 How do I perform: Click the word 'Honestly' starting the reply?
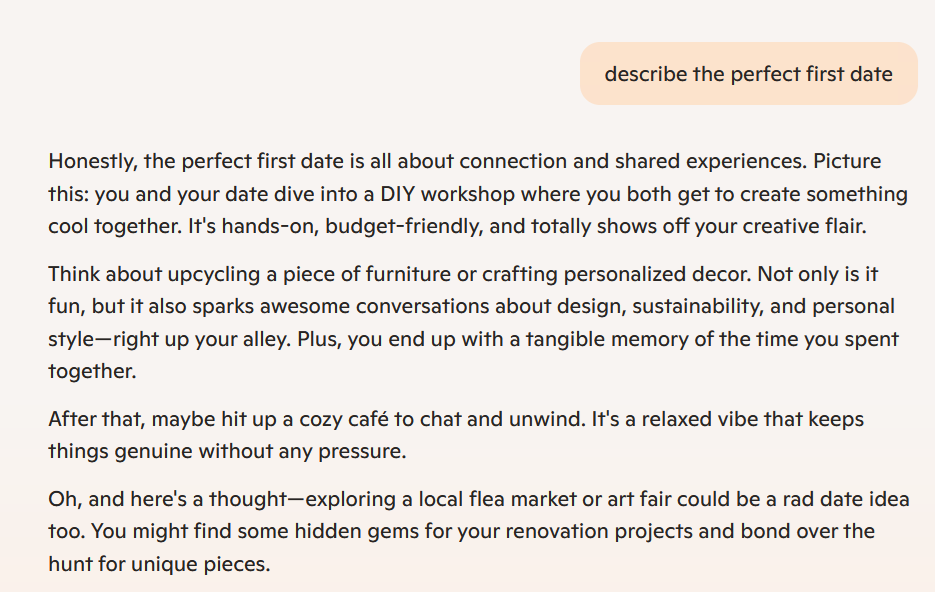pos(92,162)
